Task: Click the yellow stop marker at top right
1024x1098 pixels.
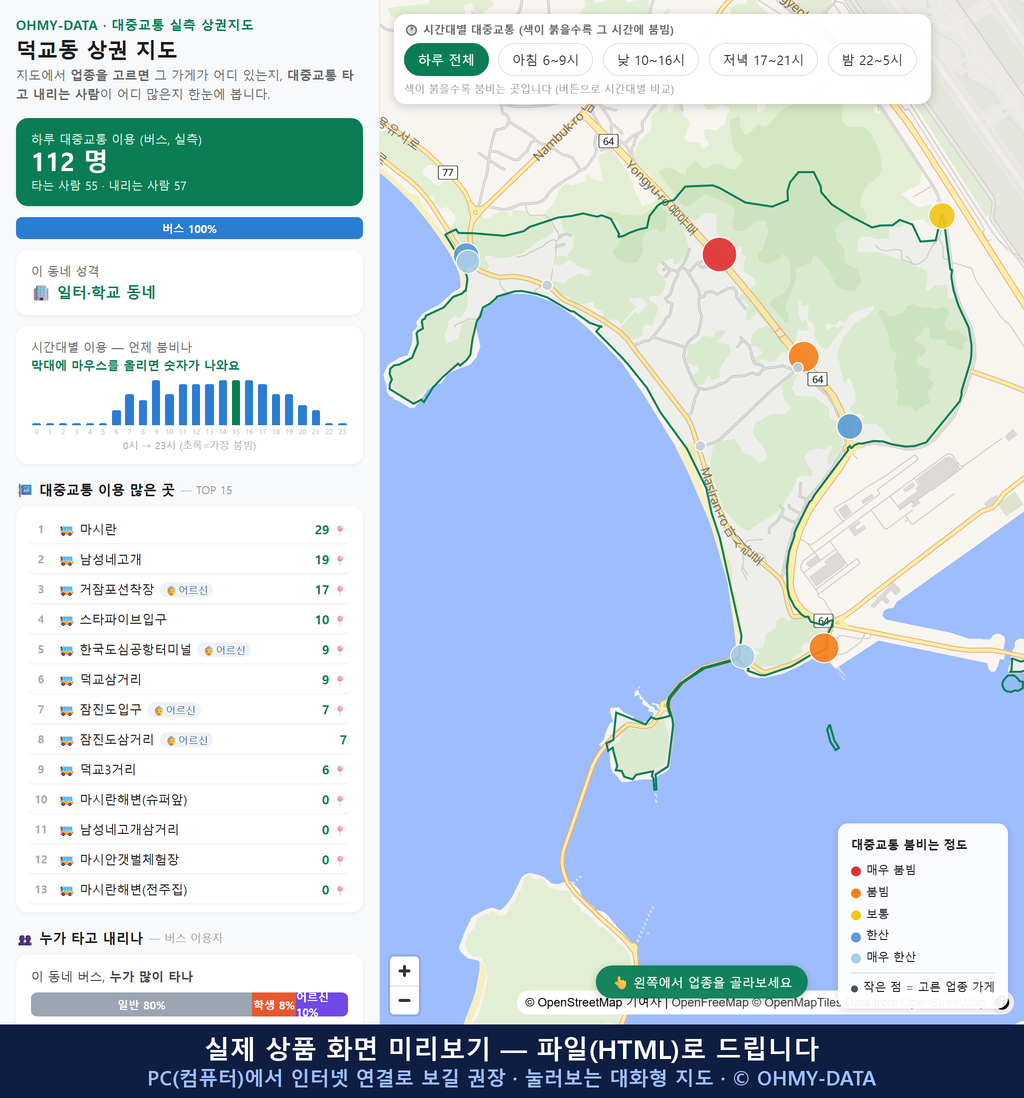Action: point(941,216)
